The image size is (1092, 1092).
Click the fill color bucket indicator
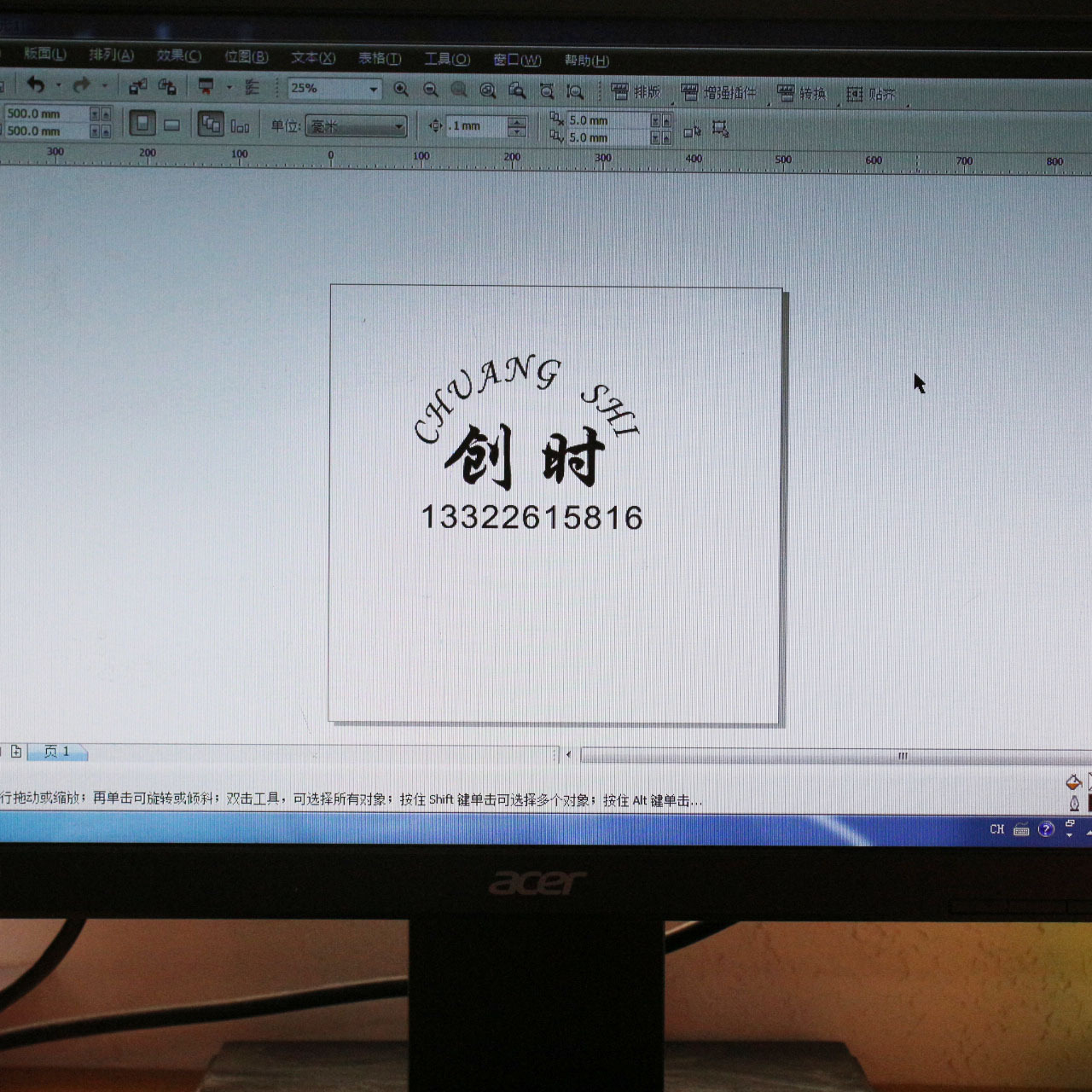(x=1074, y=782)
